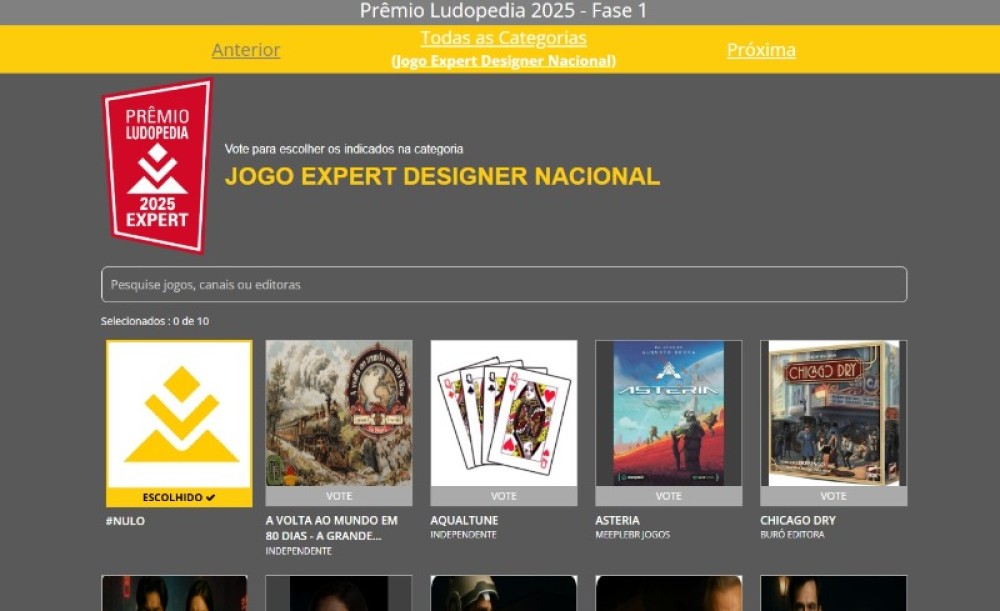This screenshot has height=611, width=1000.
Task: Click the Jogo Expert Designer Nacional sublink
Action: click(x=503, y=61)
